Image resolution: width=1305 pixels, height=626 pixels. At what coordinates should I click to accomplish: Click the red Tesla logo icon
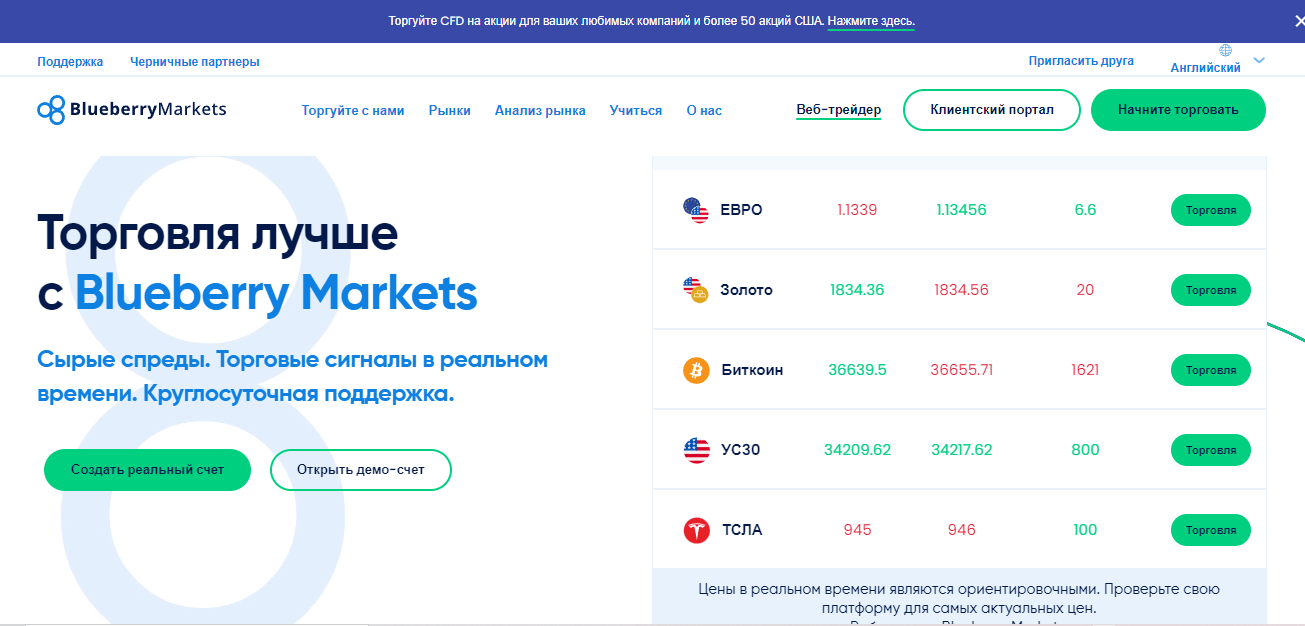(x=697, y=530)
